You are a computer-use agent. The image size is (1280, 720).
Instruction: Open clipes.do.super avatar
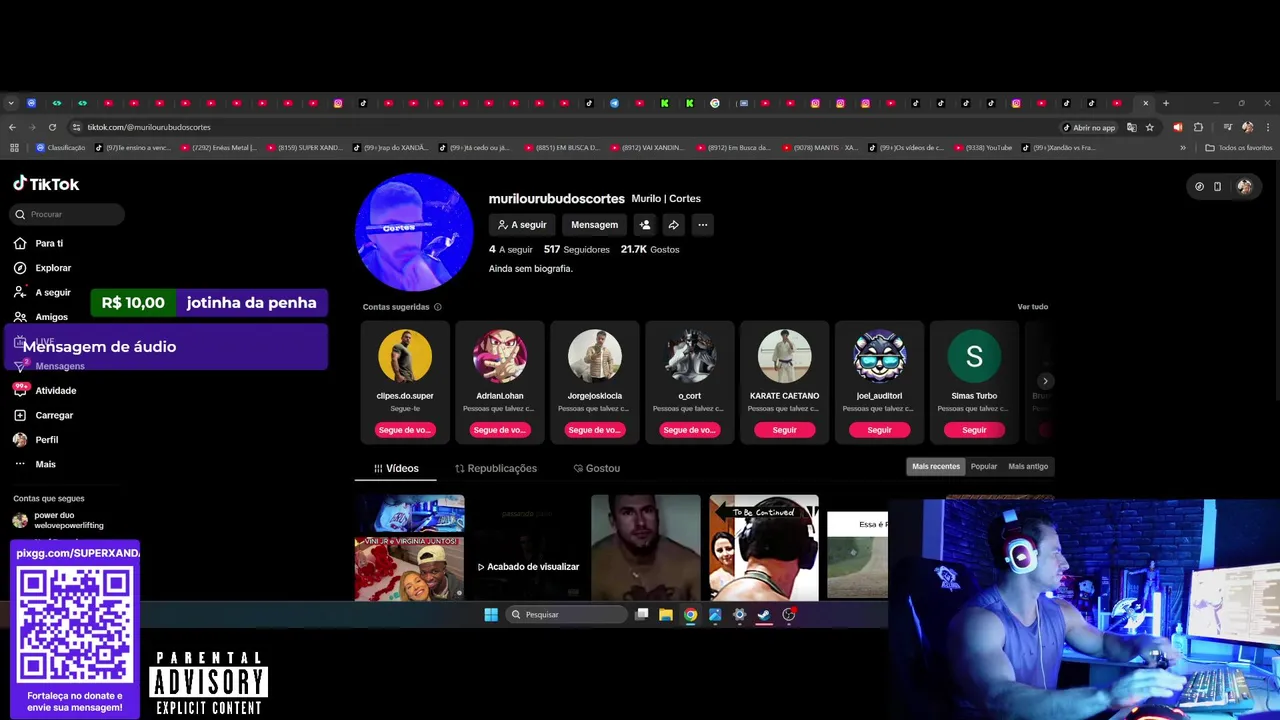pos(405,356)
